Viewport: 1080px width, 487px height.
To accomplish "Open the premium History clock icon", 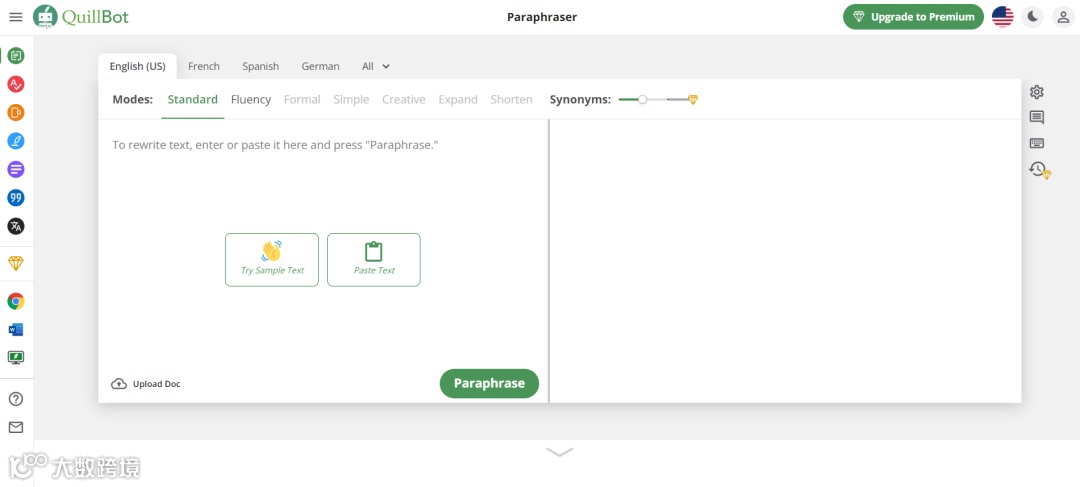I will (1039, 169).
